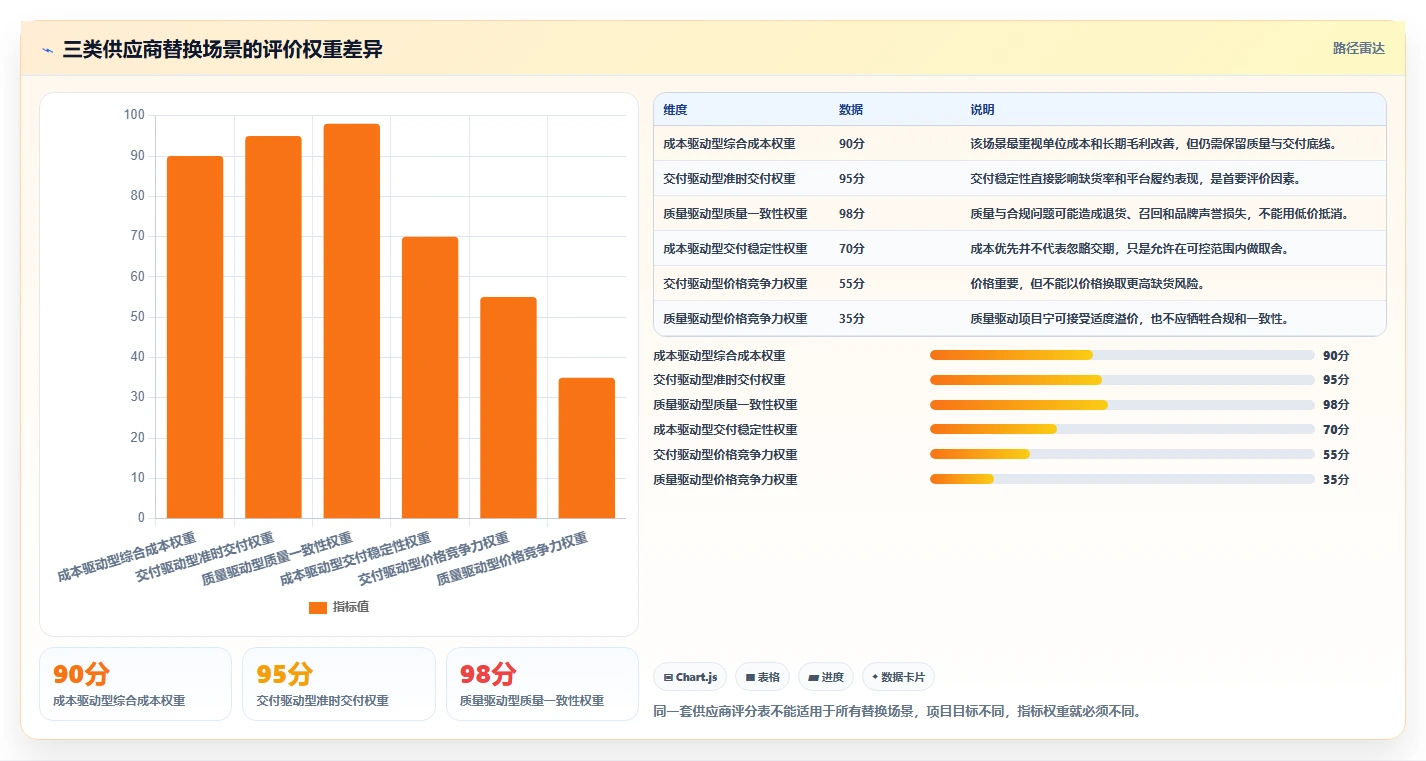
Task: Click the 98分 value in the table
Action: (x=852, y=214)
